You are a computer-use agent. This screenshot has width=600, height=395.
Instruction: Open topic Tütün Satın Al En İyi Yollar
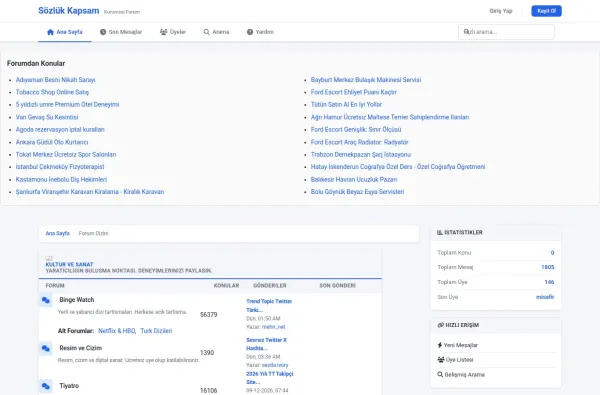click(346, 104)
